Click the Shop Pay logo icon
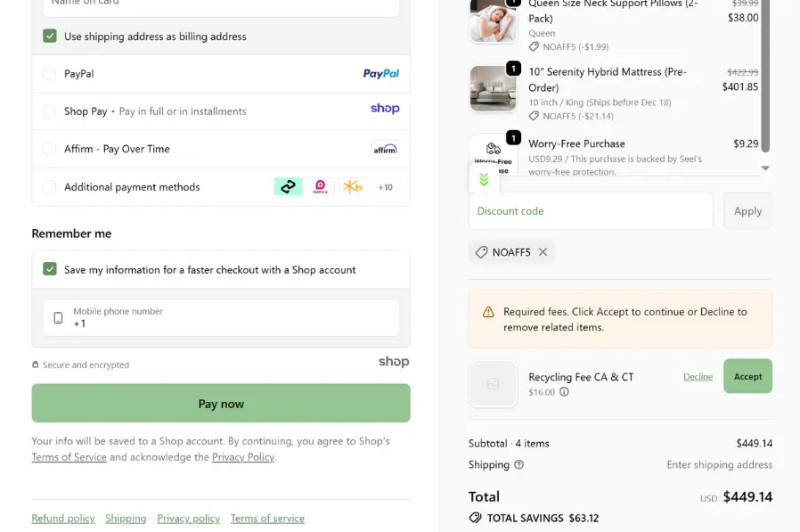The width and height of the screenshot is (800, 532). pos(385,108)
